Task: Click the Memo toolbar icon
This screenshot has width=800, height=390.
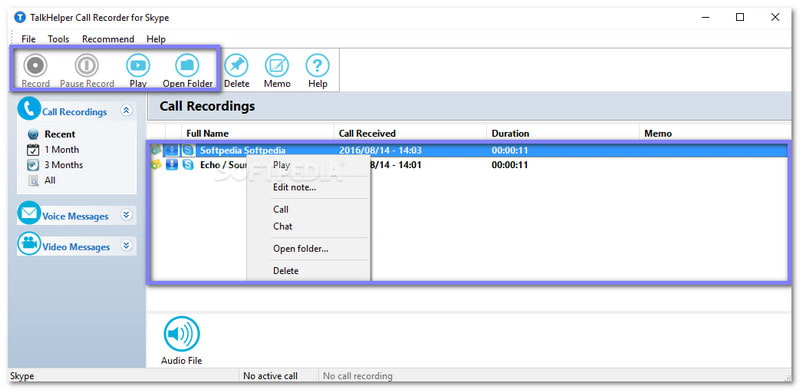Action: pos(277,65)
